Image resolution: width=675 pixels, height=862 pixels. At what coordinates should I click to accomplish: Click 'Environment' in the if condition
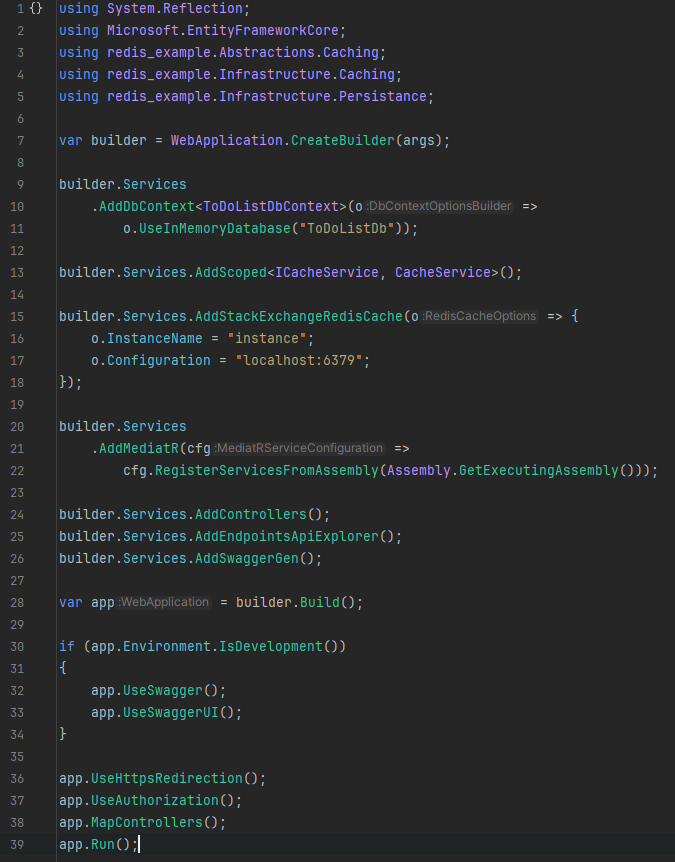167,646
